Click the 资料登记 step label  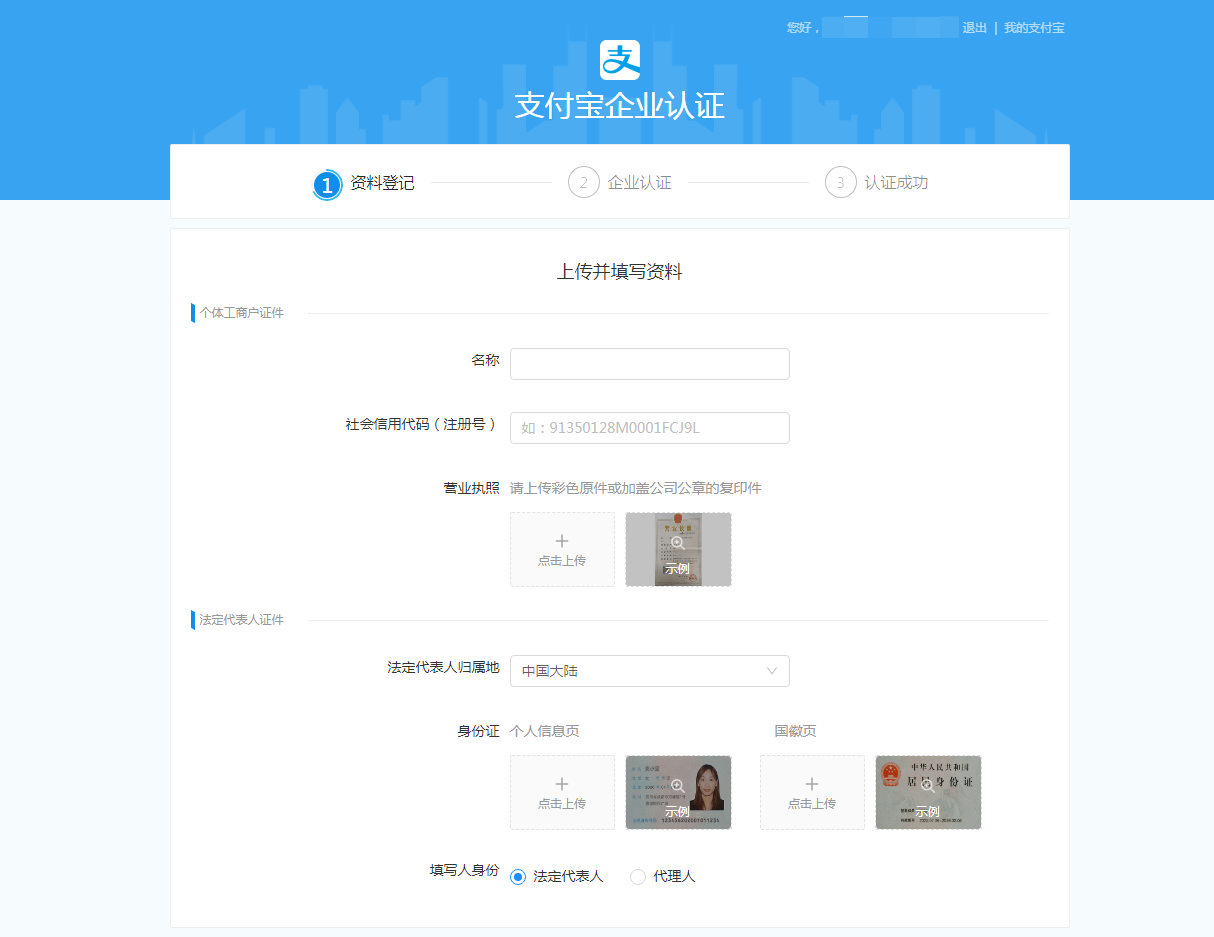click(382, 183)
